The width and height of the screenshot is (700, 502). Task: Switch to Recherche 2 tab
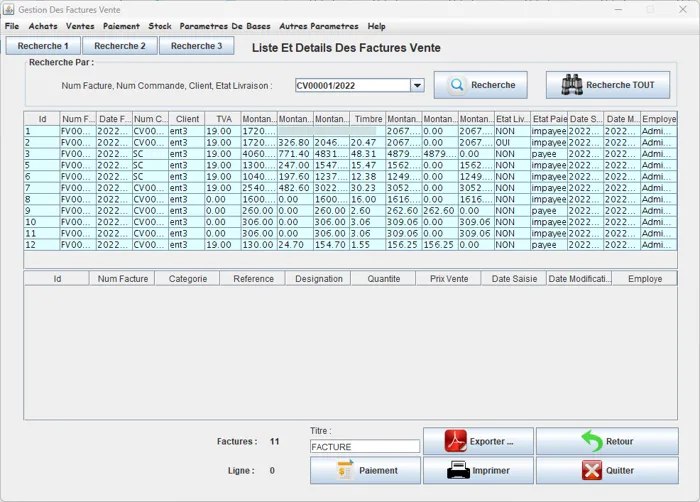tap(120, 46)
